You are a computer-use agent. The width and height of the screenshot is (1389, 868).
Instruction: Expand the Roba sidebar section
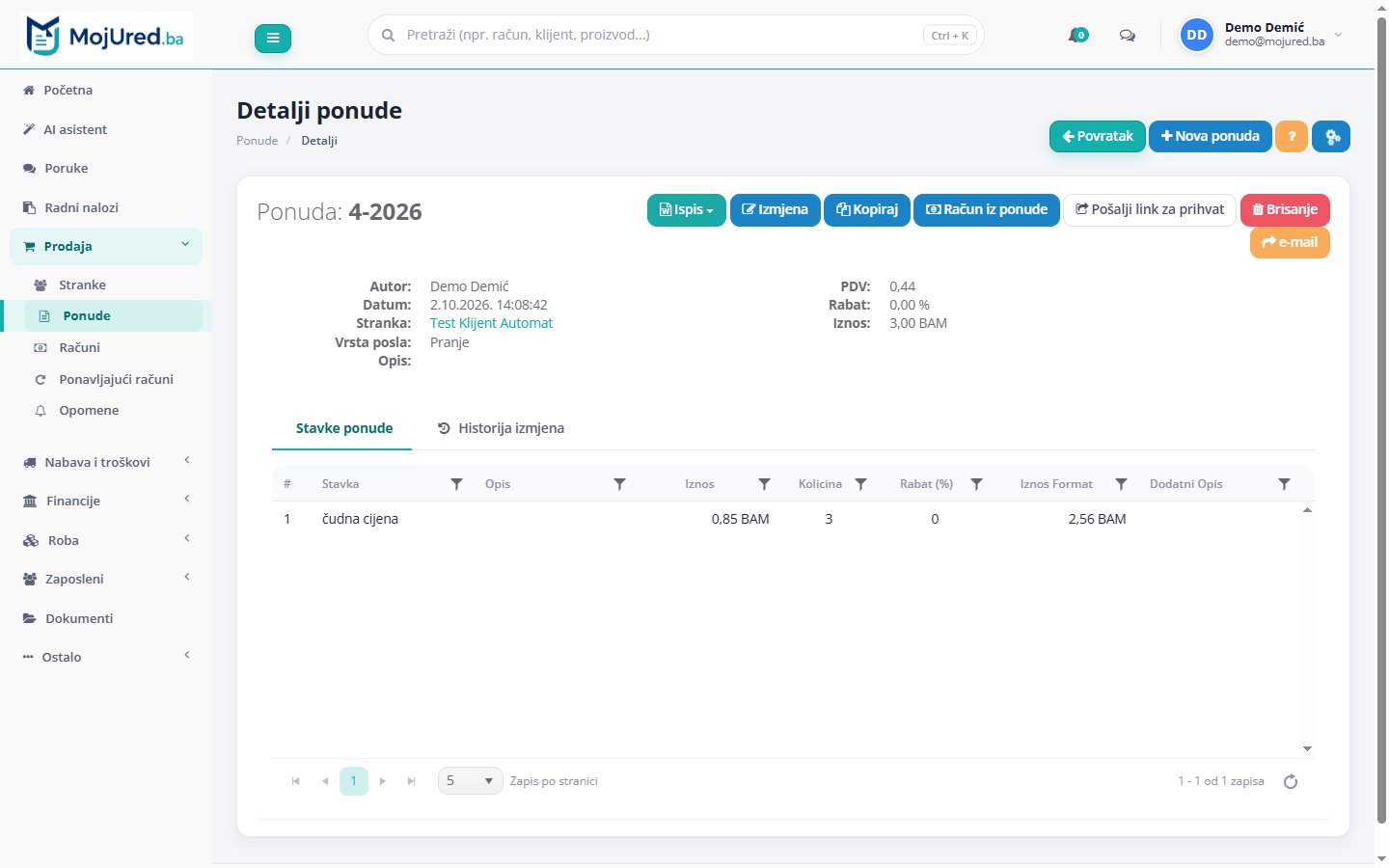[x=106, y=540]
